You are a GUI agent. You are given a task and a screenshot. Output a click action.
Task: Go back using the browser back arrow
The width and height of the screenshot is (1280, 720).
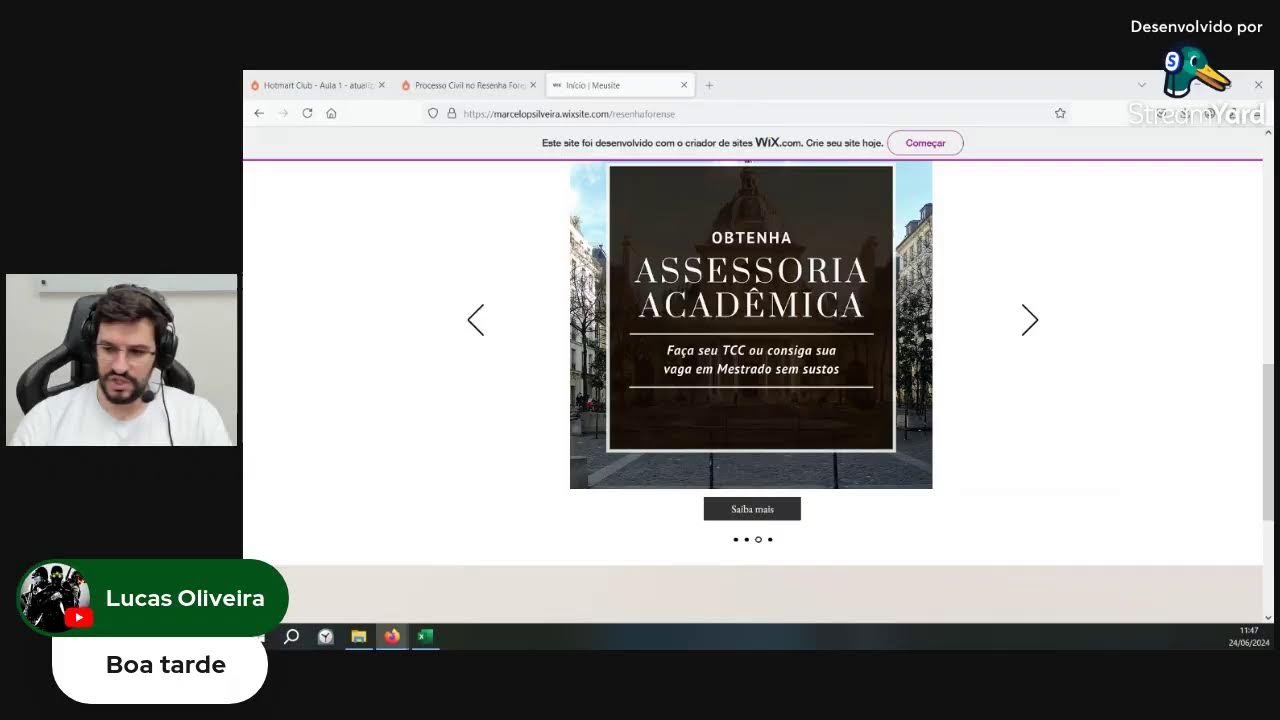click(x=259, y=113)
